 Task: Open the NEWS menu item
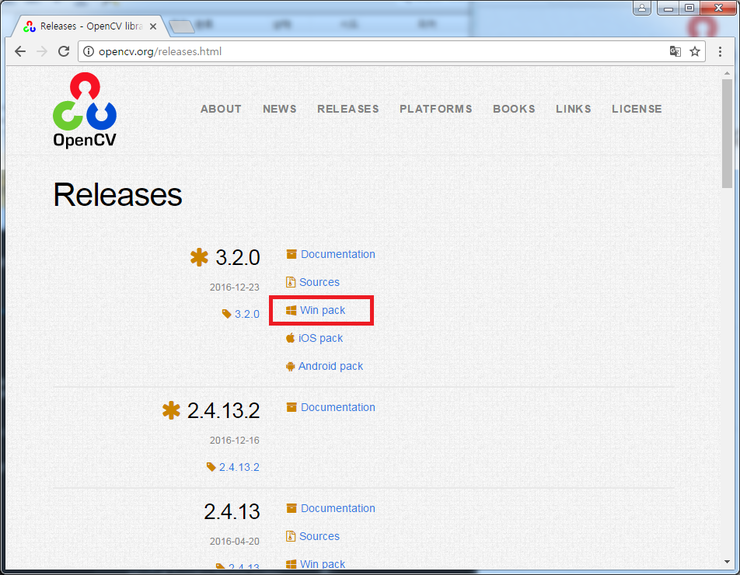pyautogui.click(x=280, y=109)
